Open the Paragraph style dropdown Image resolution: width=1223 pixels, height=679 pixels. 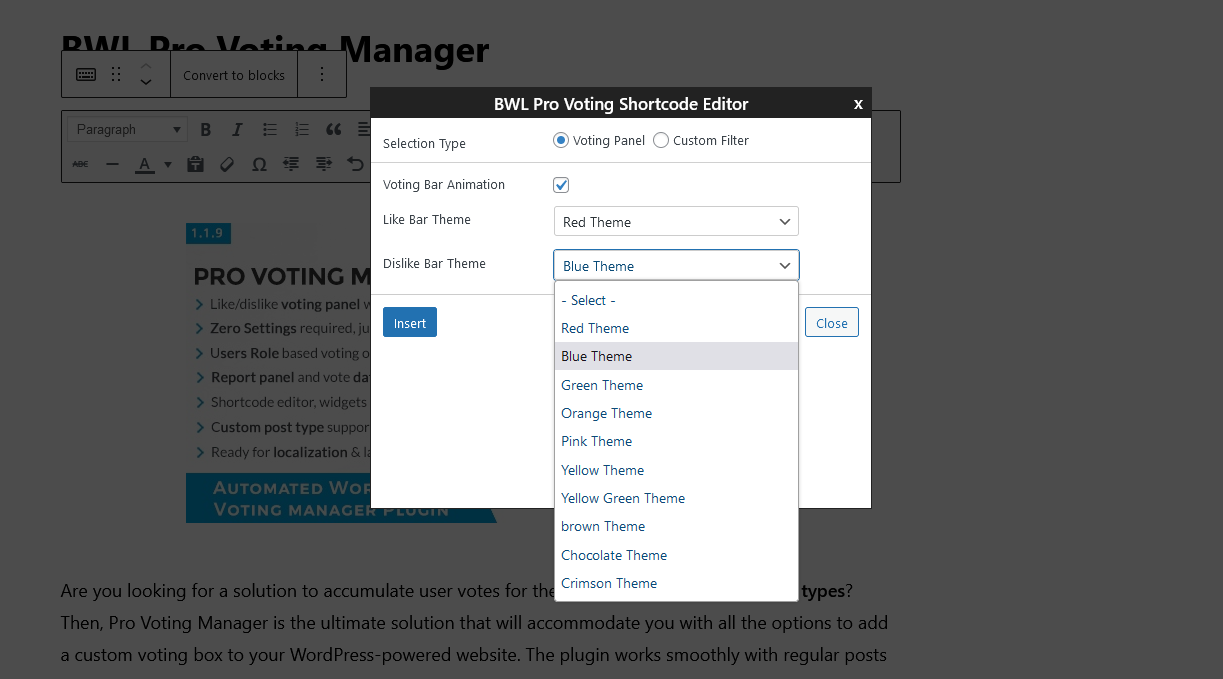click(x=127, y=128)
